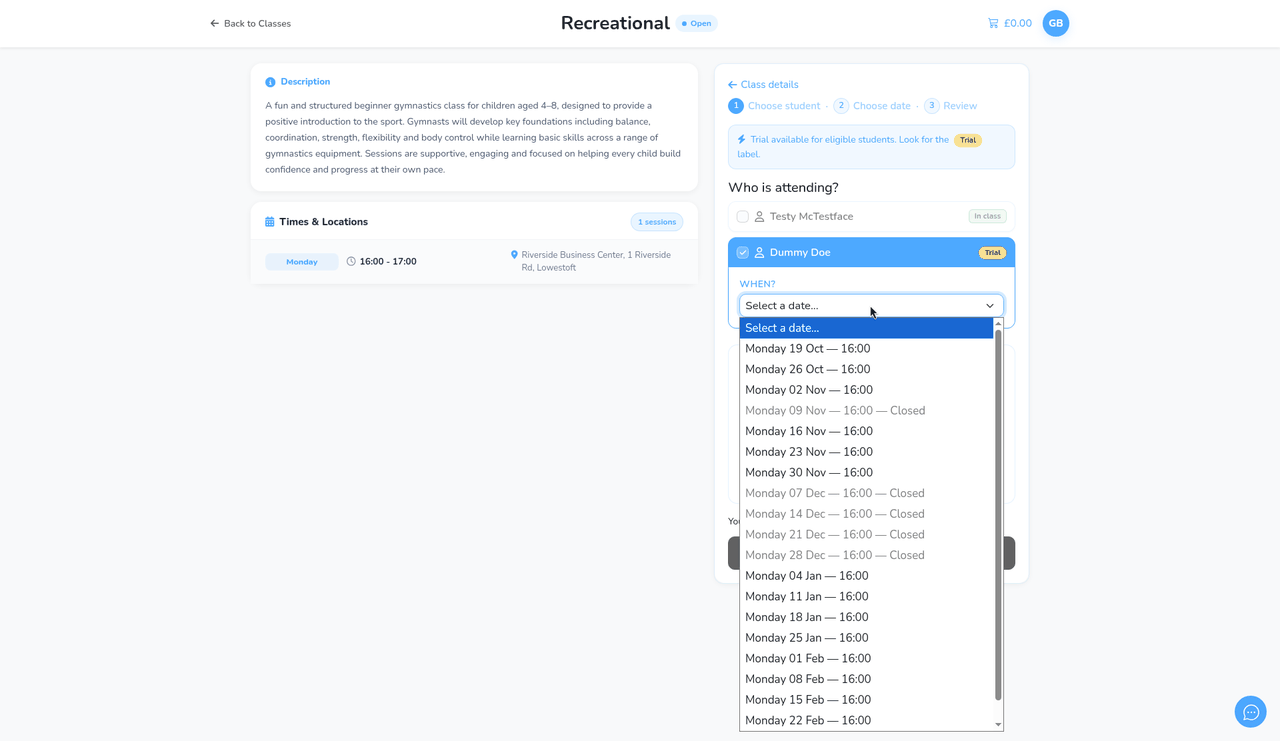The image size is (1280, 741).
Task: Select Monday 18 Jan — 16:00
Action: pos(866,617)
